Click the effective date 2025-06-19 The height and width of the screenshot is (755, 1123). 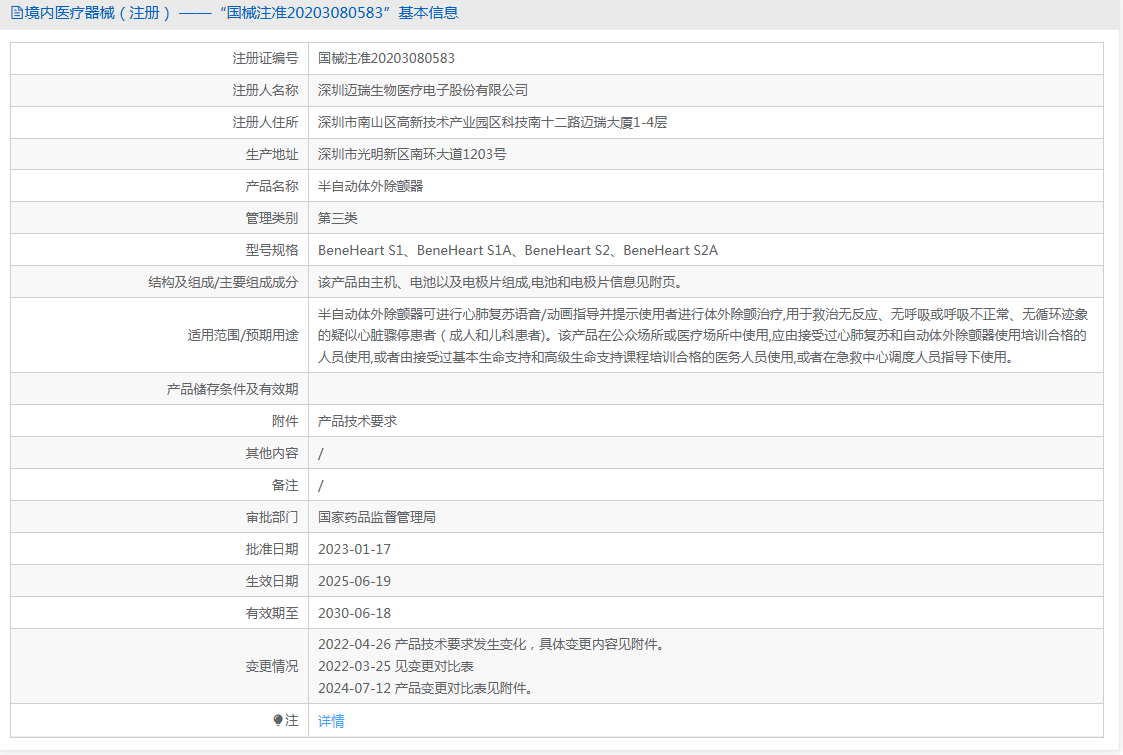point(355,582)
